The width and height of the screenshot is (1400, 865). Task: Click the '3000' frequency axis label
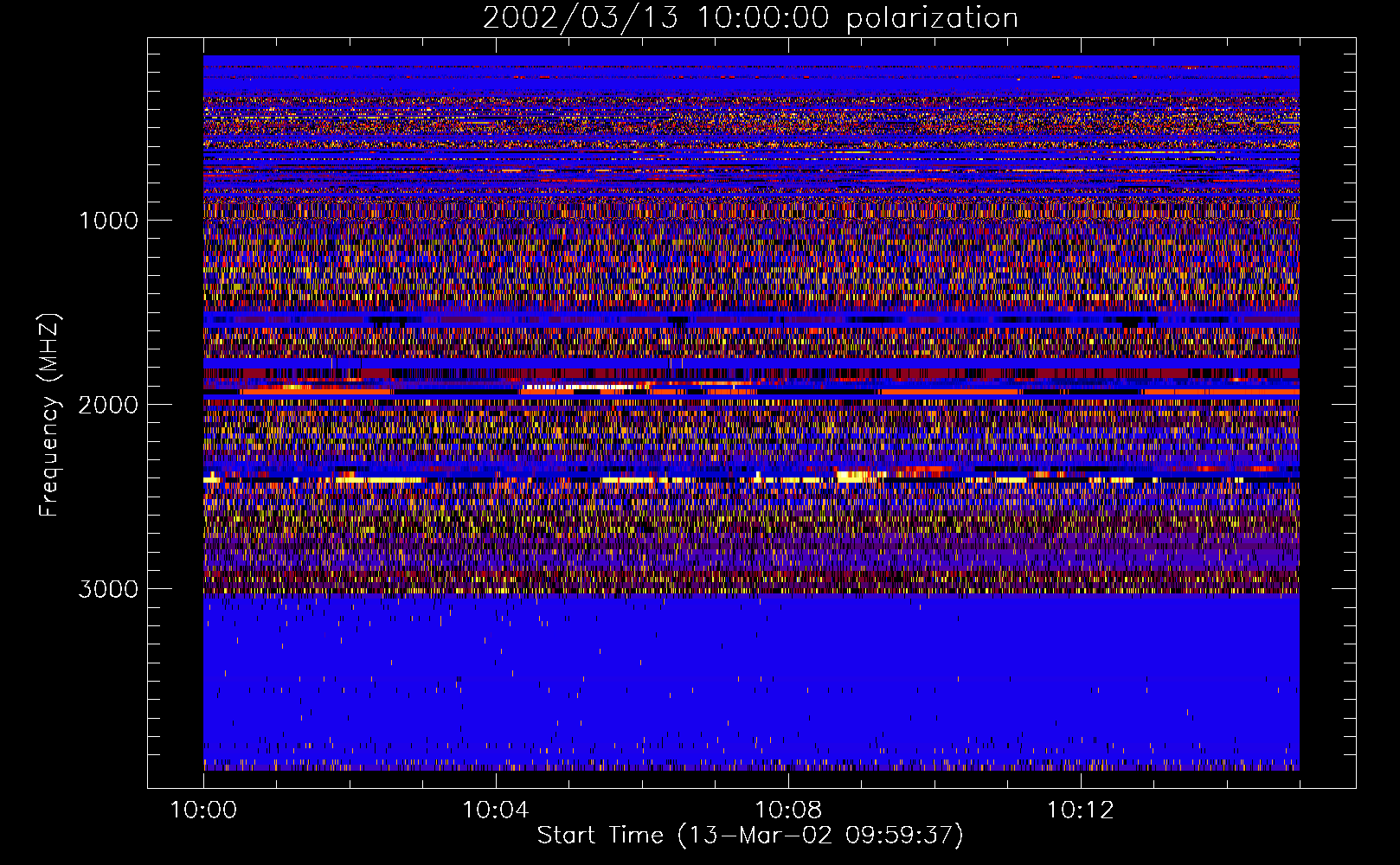click(108, 589)
